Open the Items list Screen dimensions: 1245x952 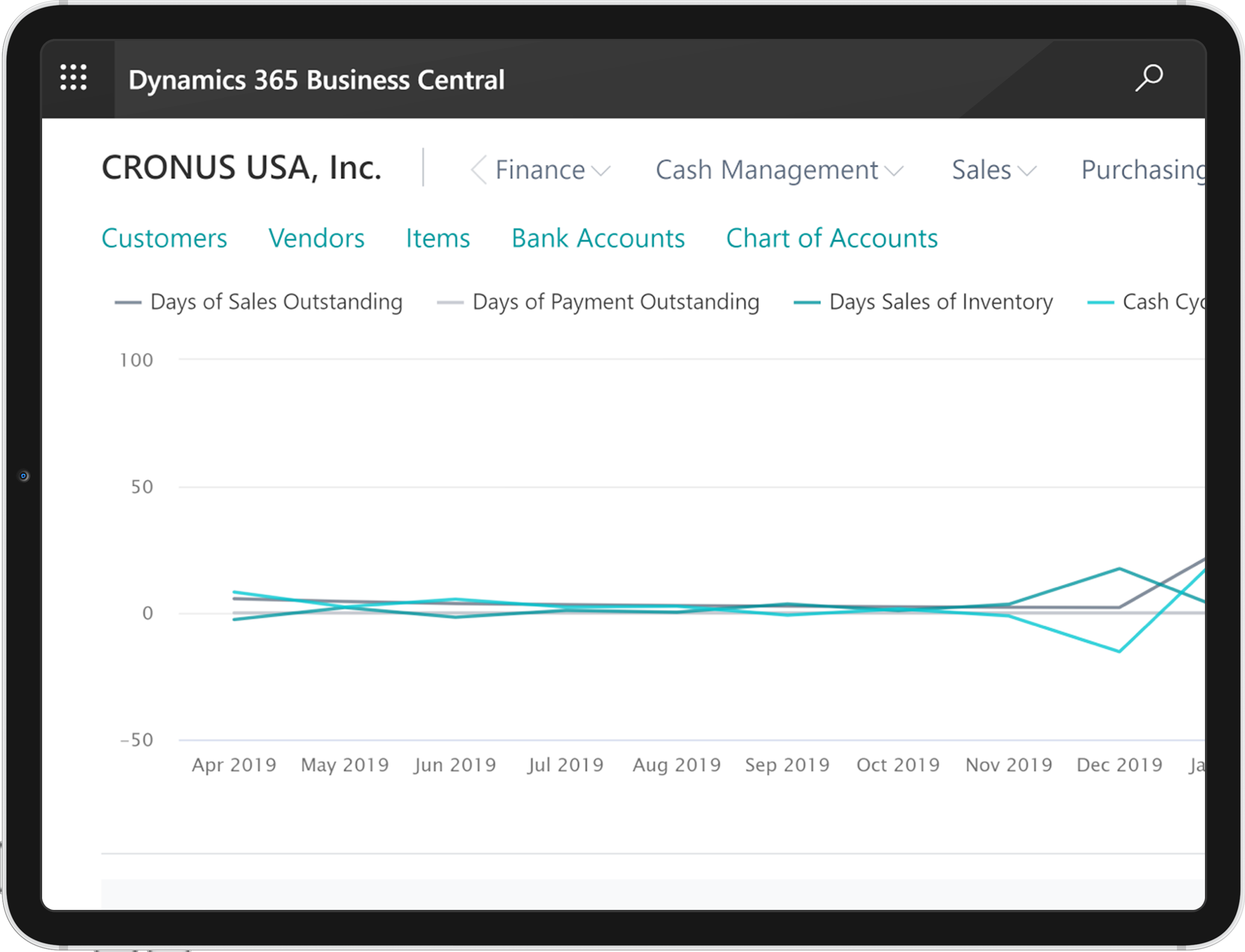pyautogui.click(x=437, y=238)
